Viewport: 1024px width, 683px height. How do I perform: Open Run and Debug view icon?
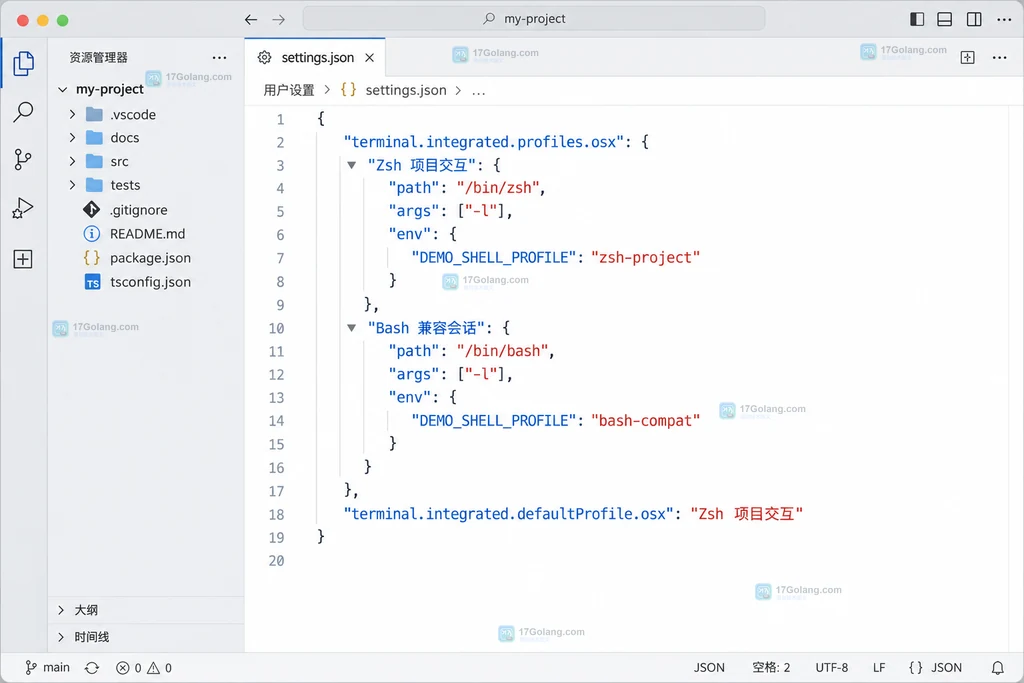point(23,208)
